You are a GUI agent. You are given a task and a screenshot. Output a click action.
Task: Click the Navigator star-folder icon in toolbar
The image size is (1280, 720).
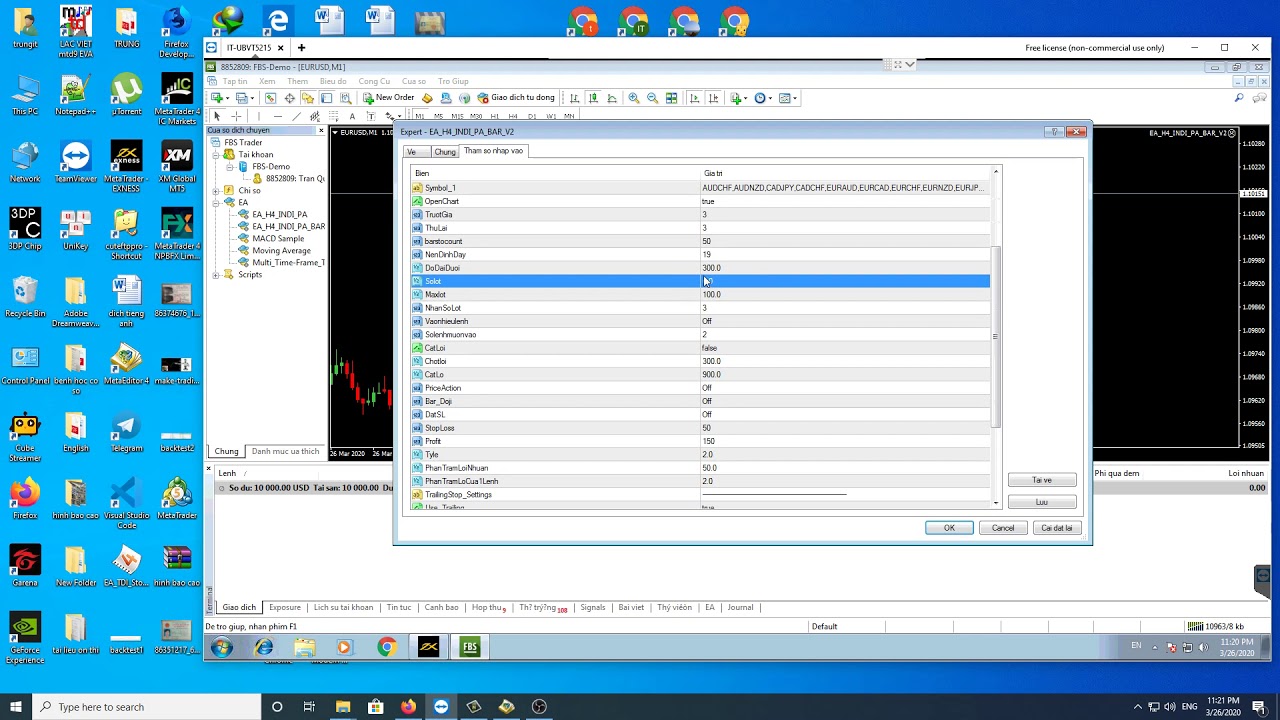click(308, 98)
